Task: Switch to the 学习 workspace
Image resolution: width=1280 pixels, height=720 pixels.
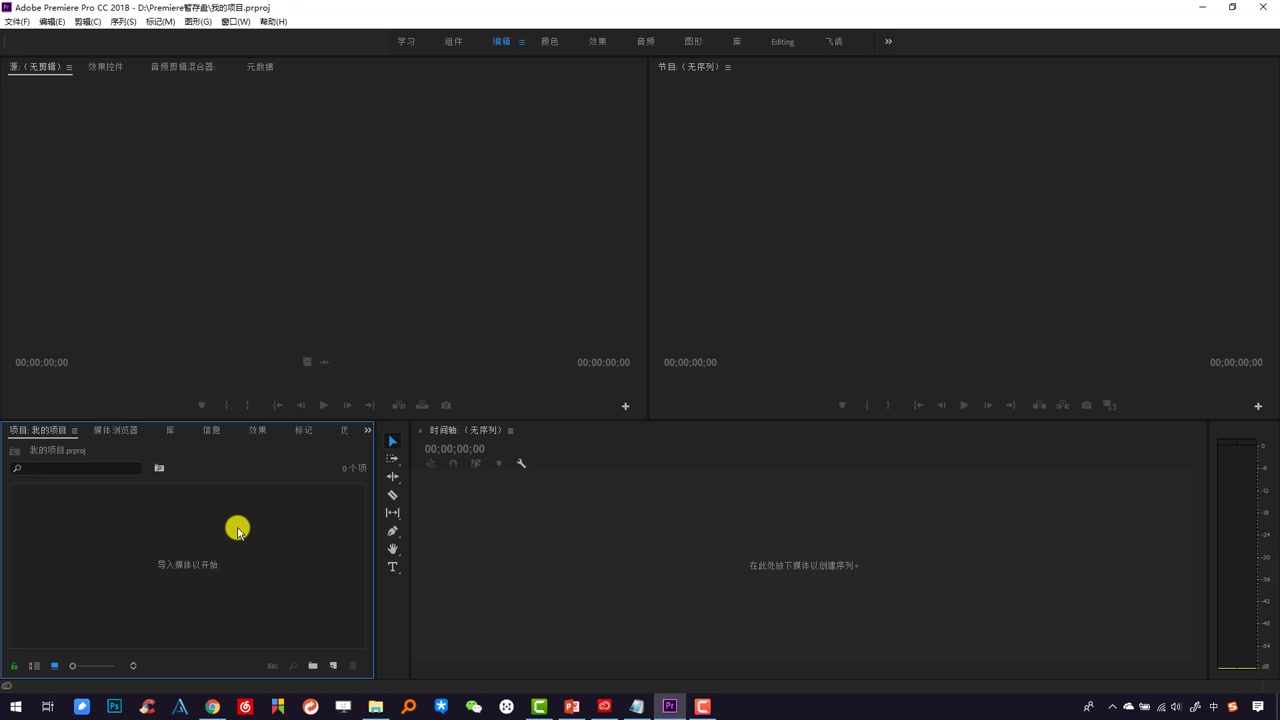Action: pos(406,42)
